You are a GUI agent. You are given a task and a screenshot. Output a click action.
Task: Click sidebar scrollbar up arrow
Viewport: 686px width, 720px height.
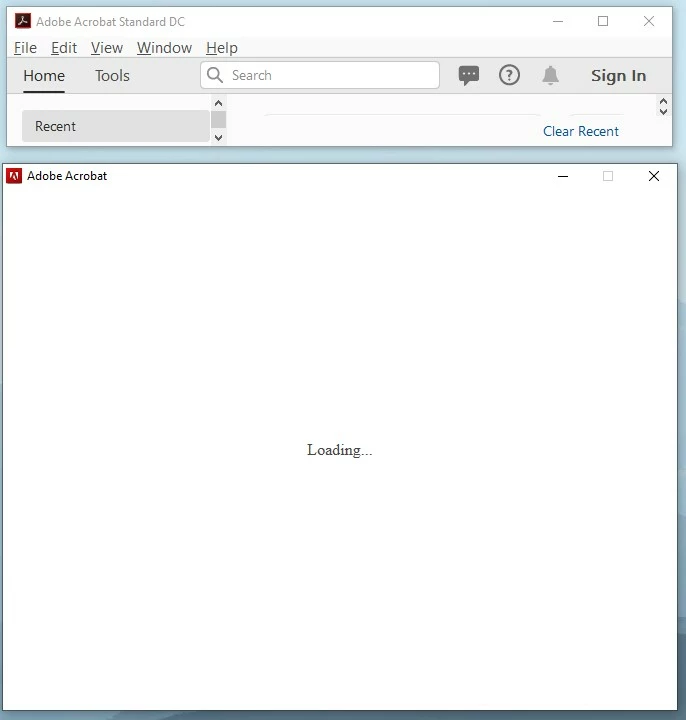coord(219,103)
